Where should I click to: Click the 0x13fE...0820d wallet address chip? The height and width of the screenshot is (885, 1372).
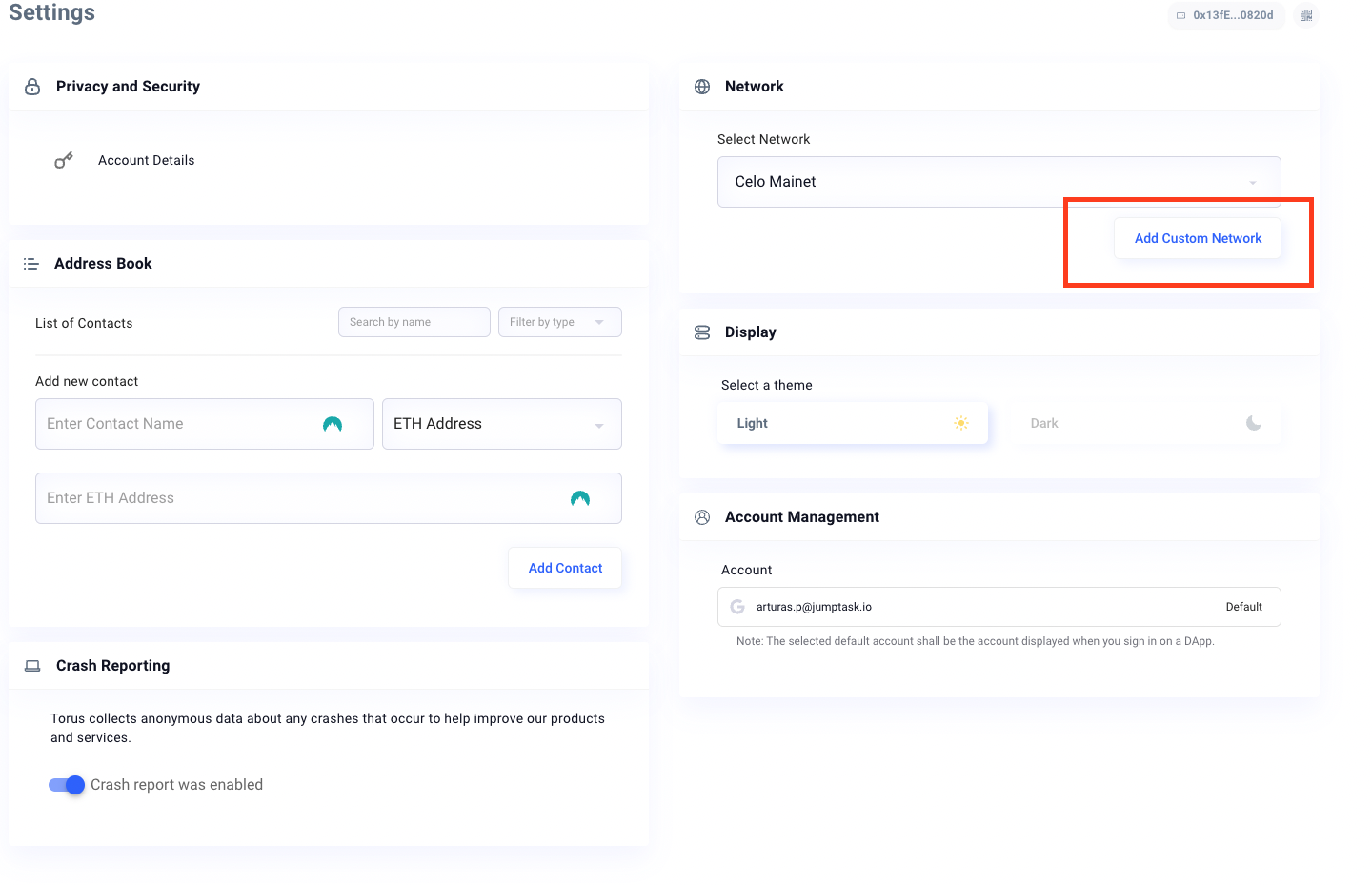[x=1226, y=15]
